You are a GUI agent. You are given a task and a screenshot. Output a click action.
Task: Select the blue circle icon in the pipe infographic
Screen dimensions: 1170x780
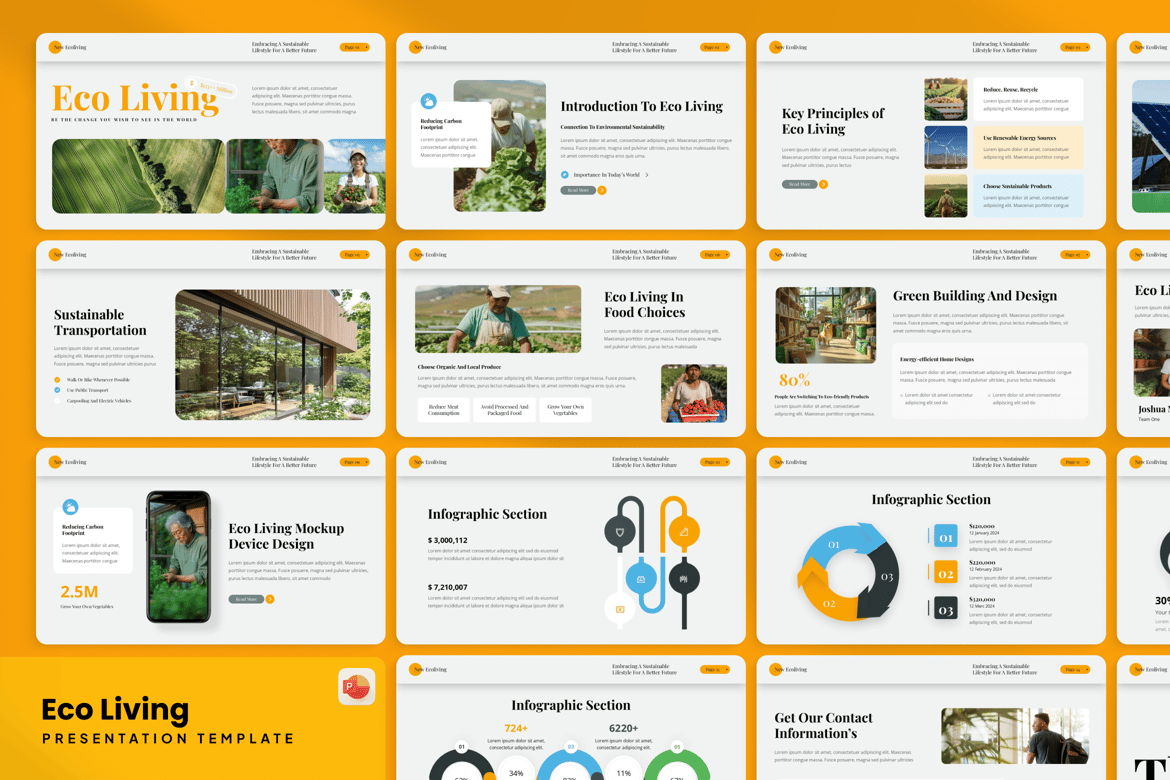click(641, 578)
